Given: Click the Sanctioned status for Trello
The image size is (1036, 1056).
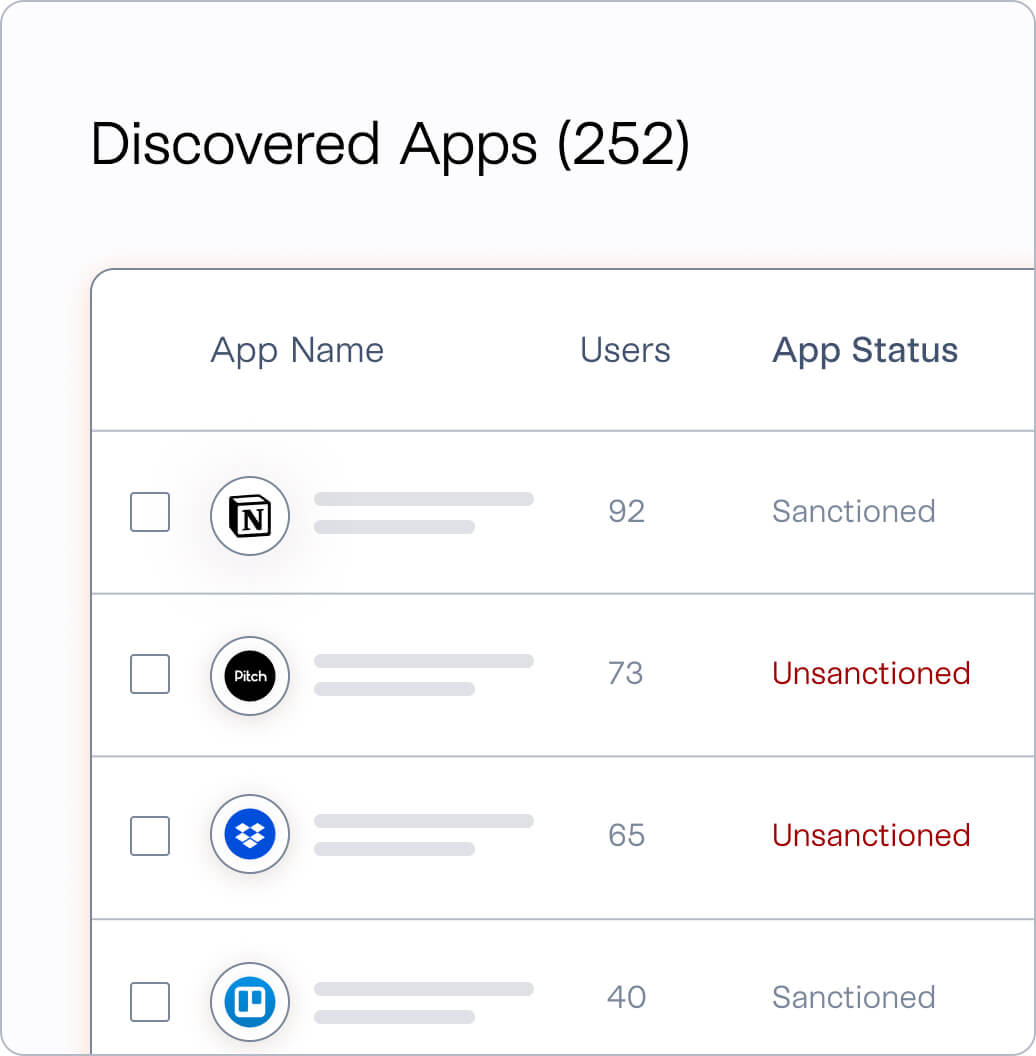Looking at the screenshot, I should [x=853, y=997].
